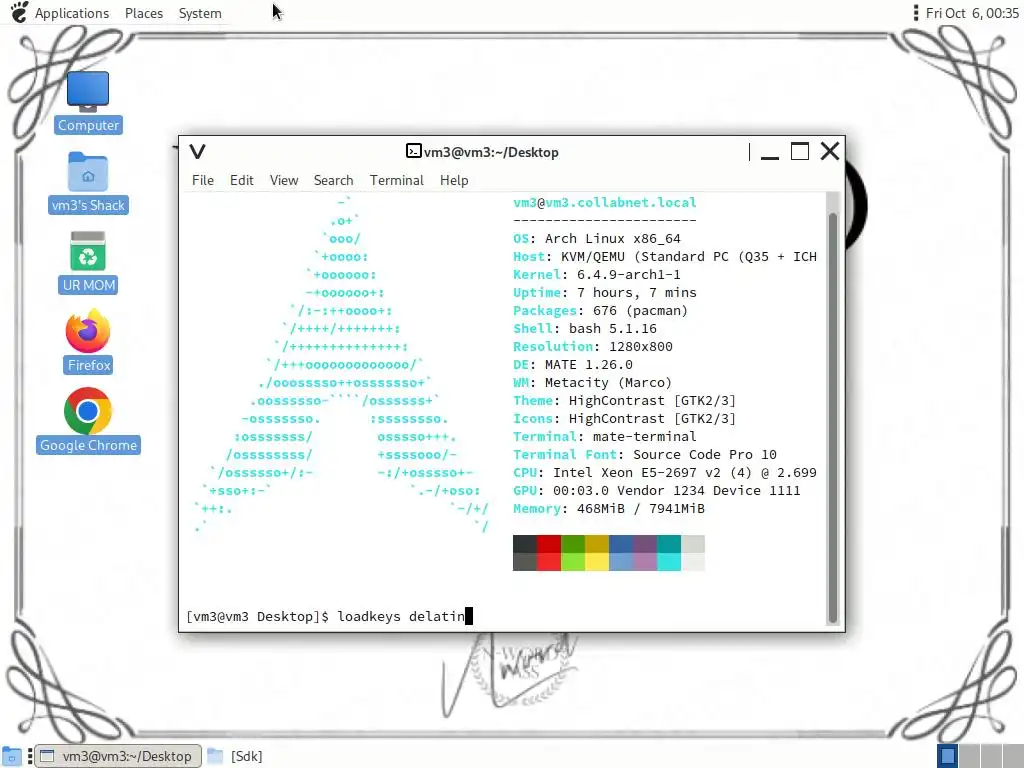The width and height of the screenshot is (1024, 768).
Task: Click the 'Terminal Font: Source Code Pro 10' line
Action: pyautogui.click(x=645, y=455)
